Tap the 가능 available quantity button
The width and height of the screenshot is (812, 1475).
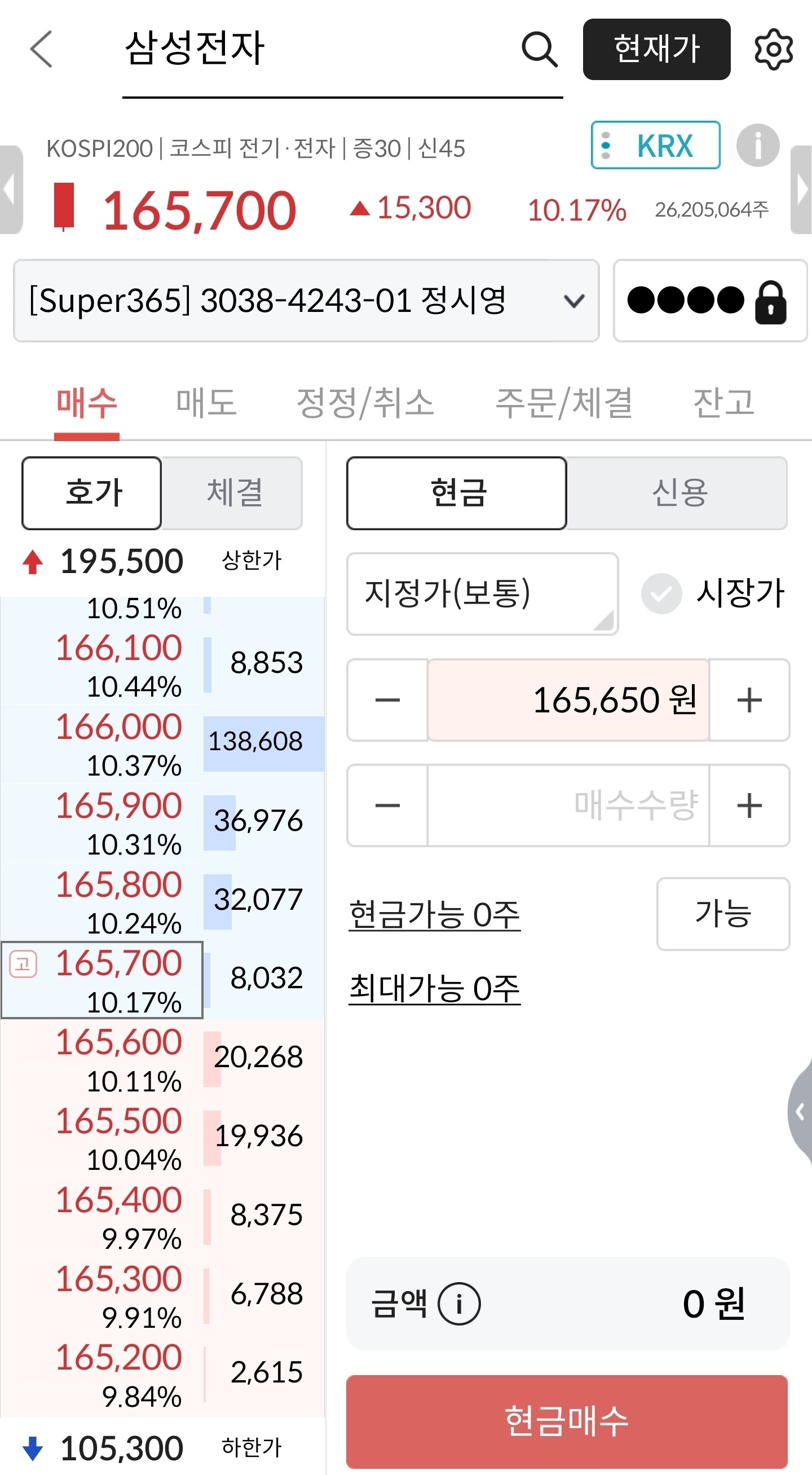click(723, 913)
